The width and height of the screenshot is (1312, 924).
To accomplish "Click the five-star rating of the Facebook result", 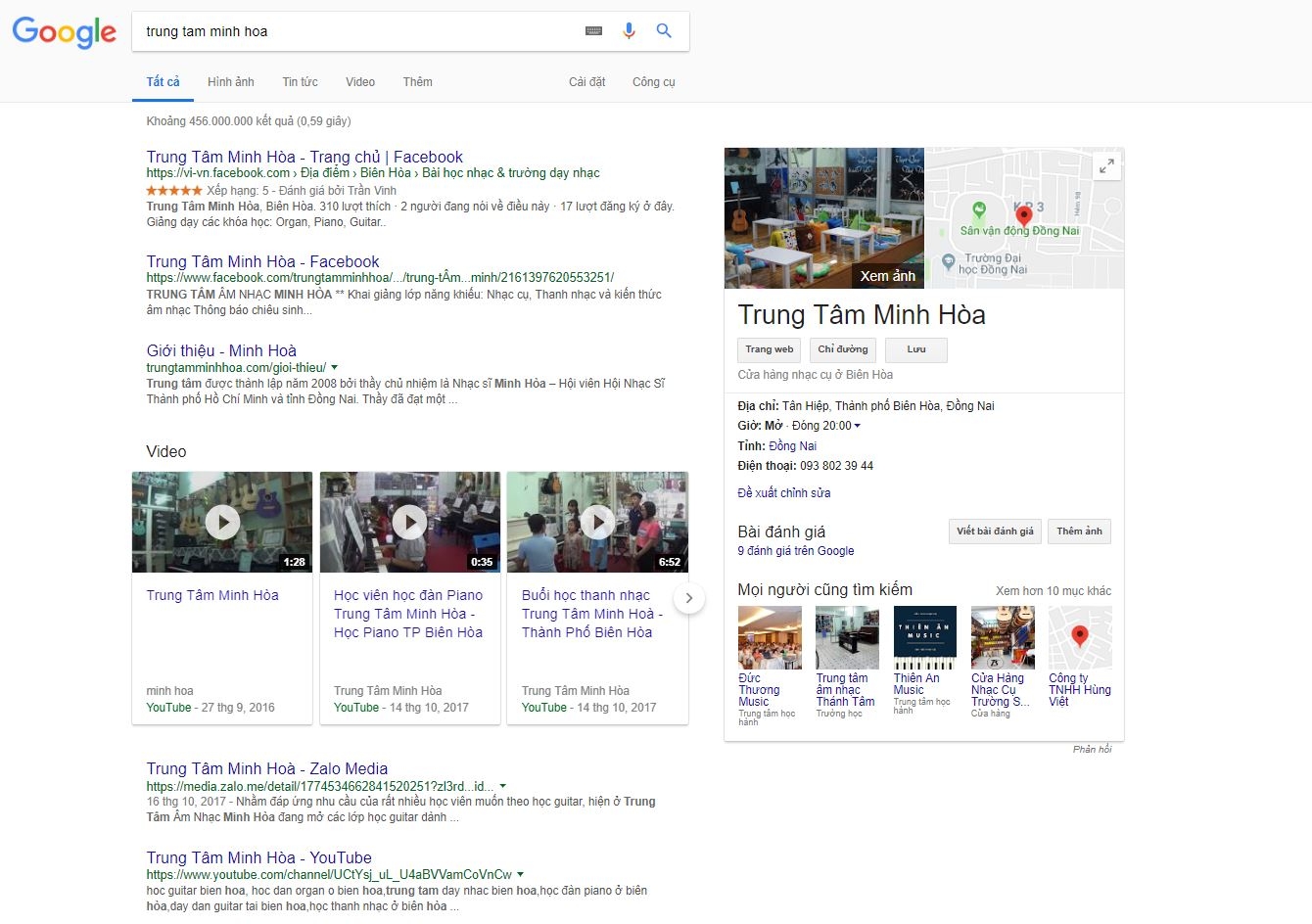I will coord(174,191).
